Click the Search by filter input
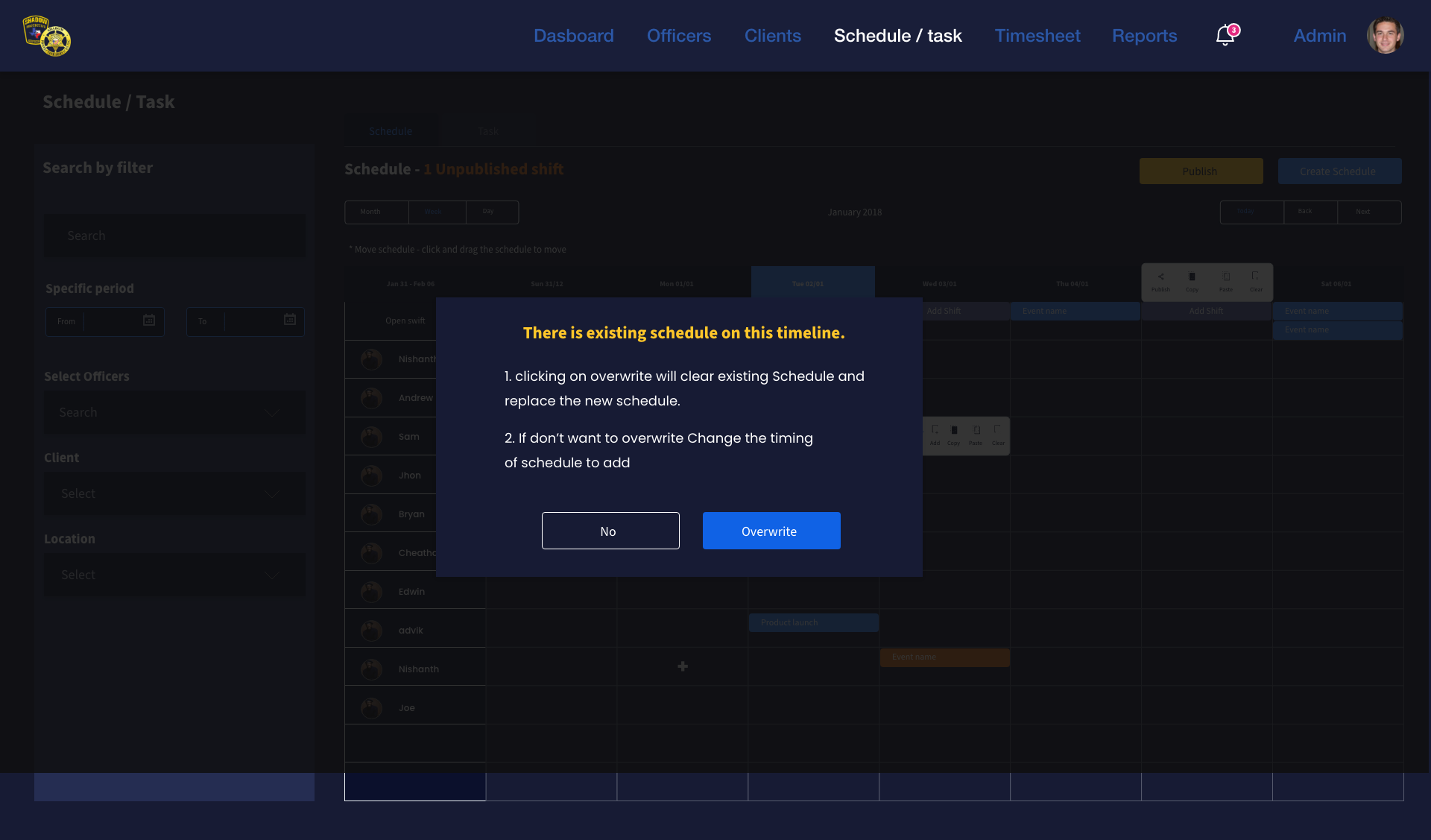 pos(174,236)
